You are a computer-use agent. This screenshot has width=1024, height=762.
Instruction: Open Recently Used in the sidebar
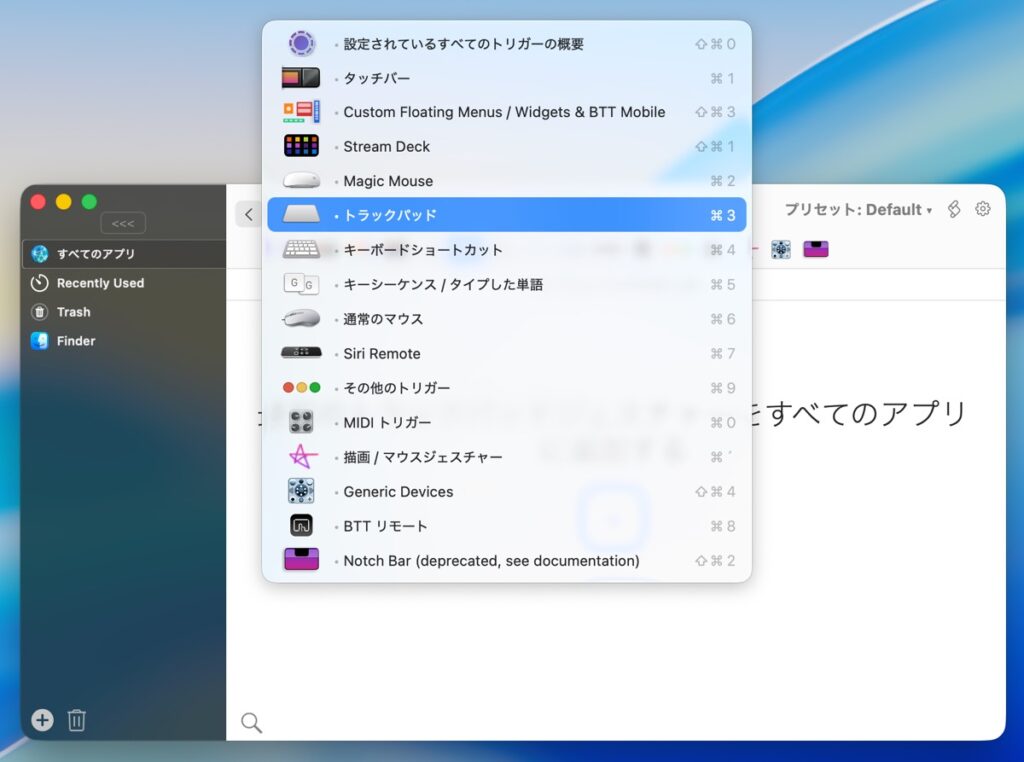[100, 283]
